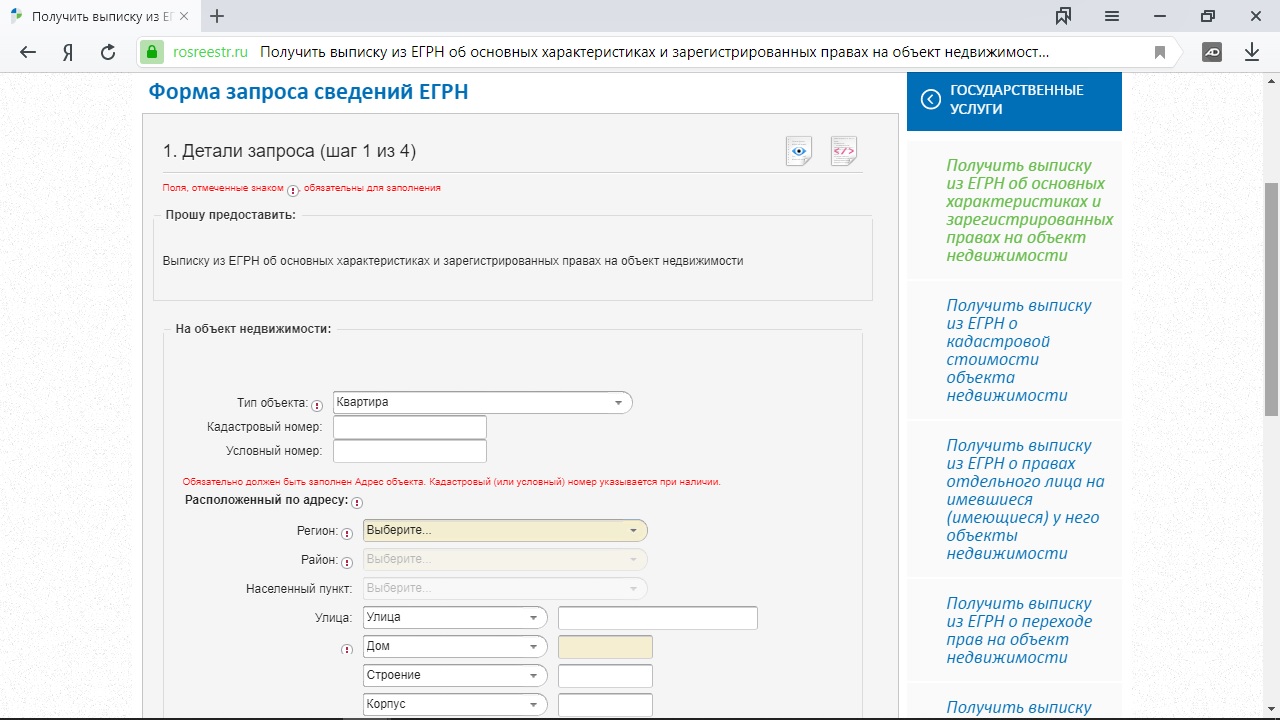
Task: Open the Регион Выберите dropdown
Action: pos(505,530)
